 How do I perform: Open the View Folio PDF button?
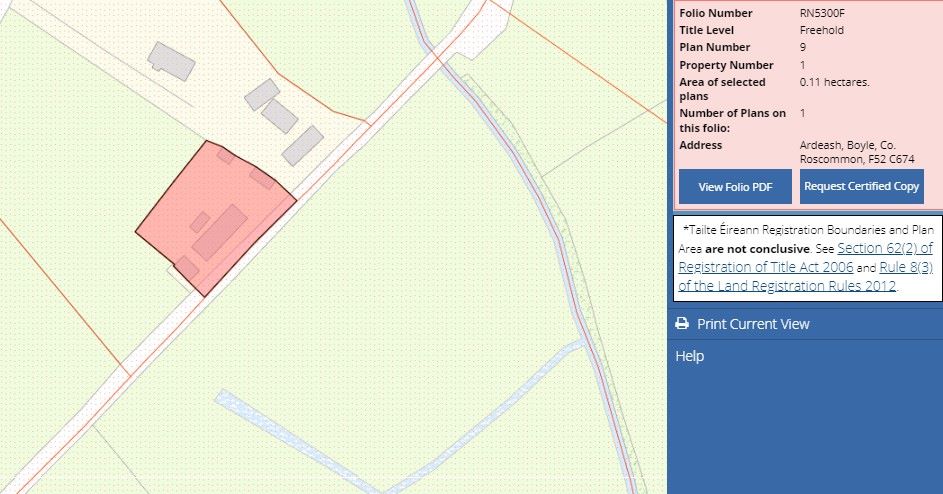(x=735, y=187)
